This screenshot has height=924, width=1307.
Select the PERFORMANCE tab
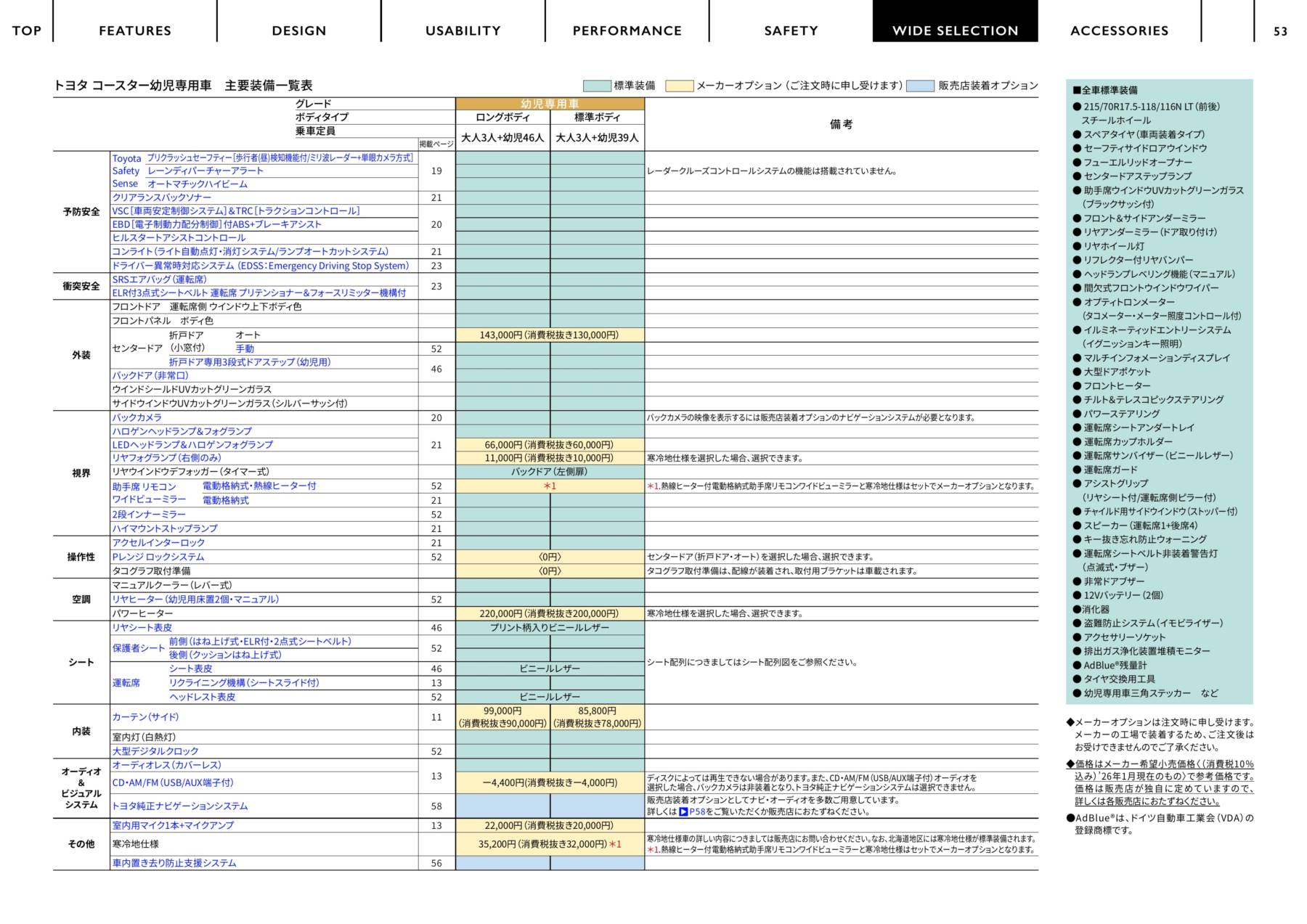(627, 30)
